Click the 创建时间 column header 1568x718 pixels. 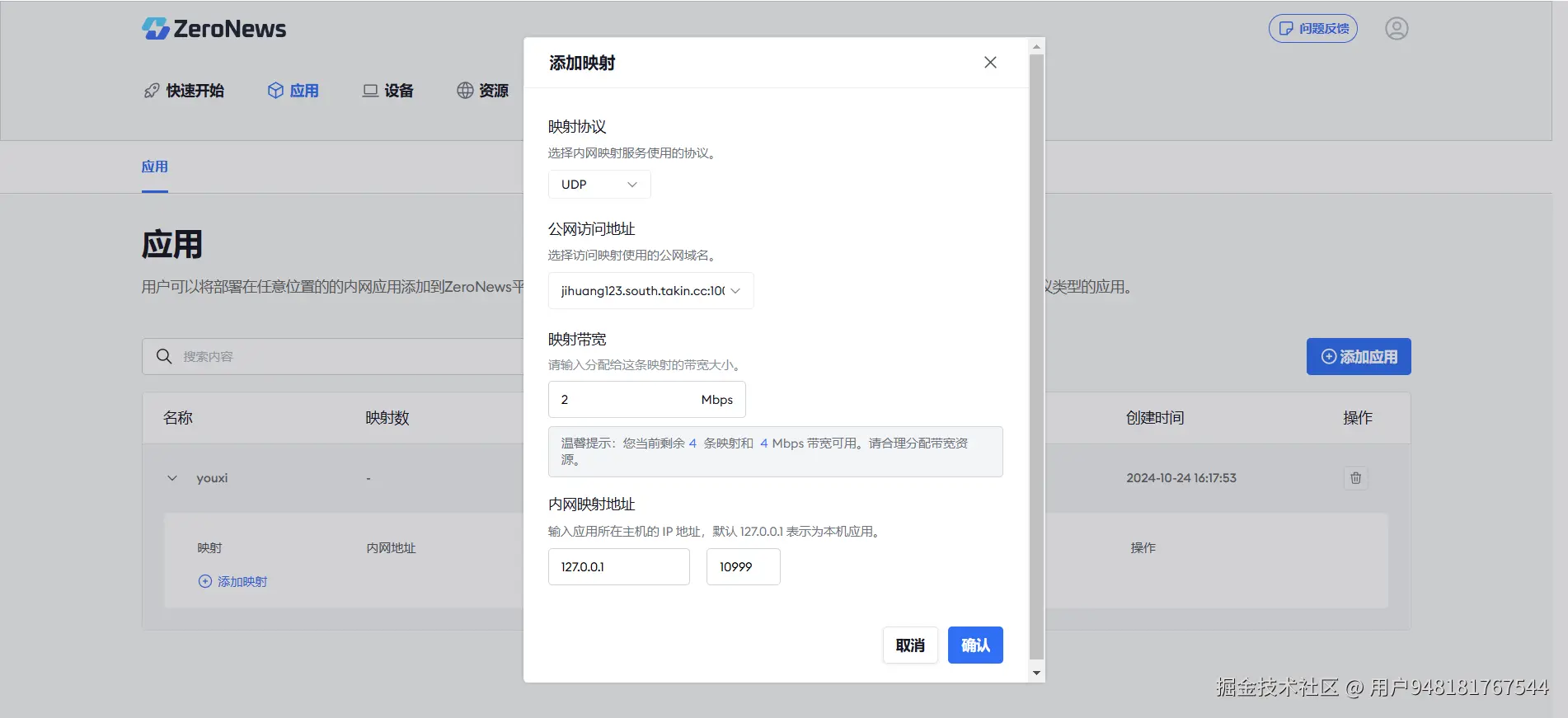1155,418
